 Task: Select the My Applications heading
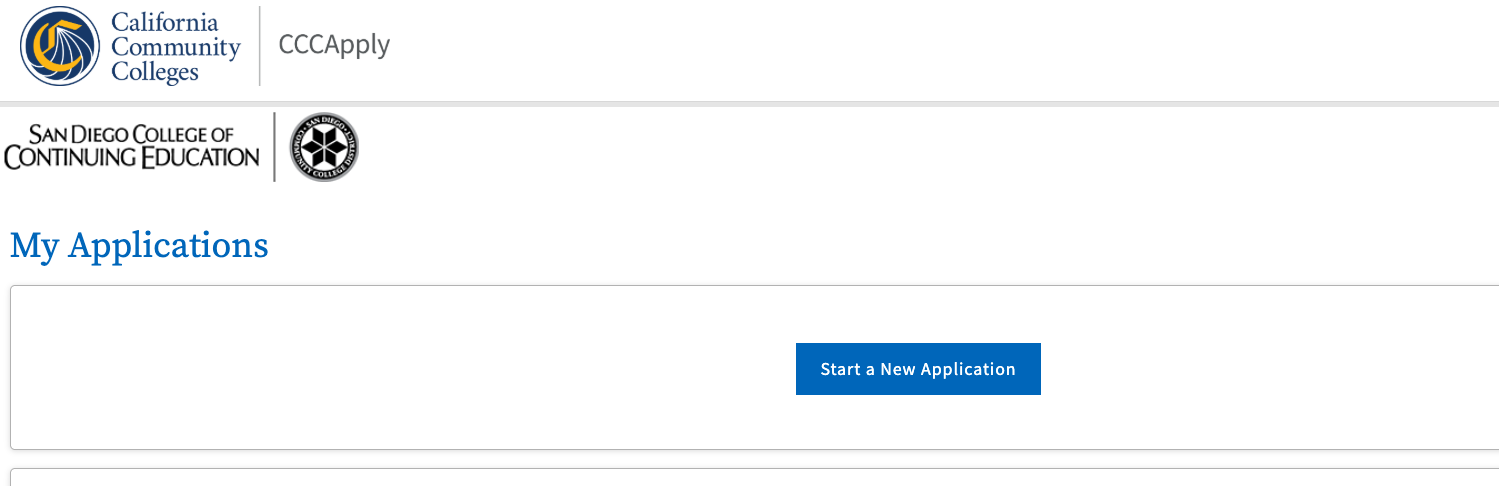[x=139, y=245]
